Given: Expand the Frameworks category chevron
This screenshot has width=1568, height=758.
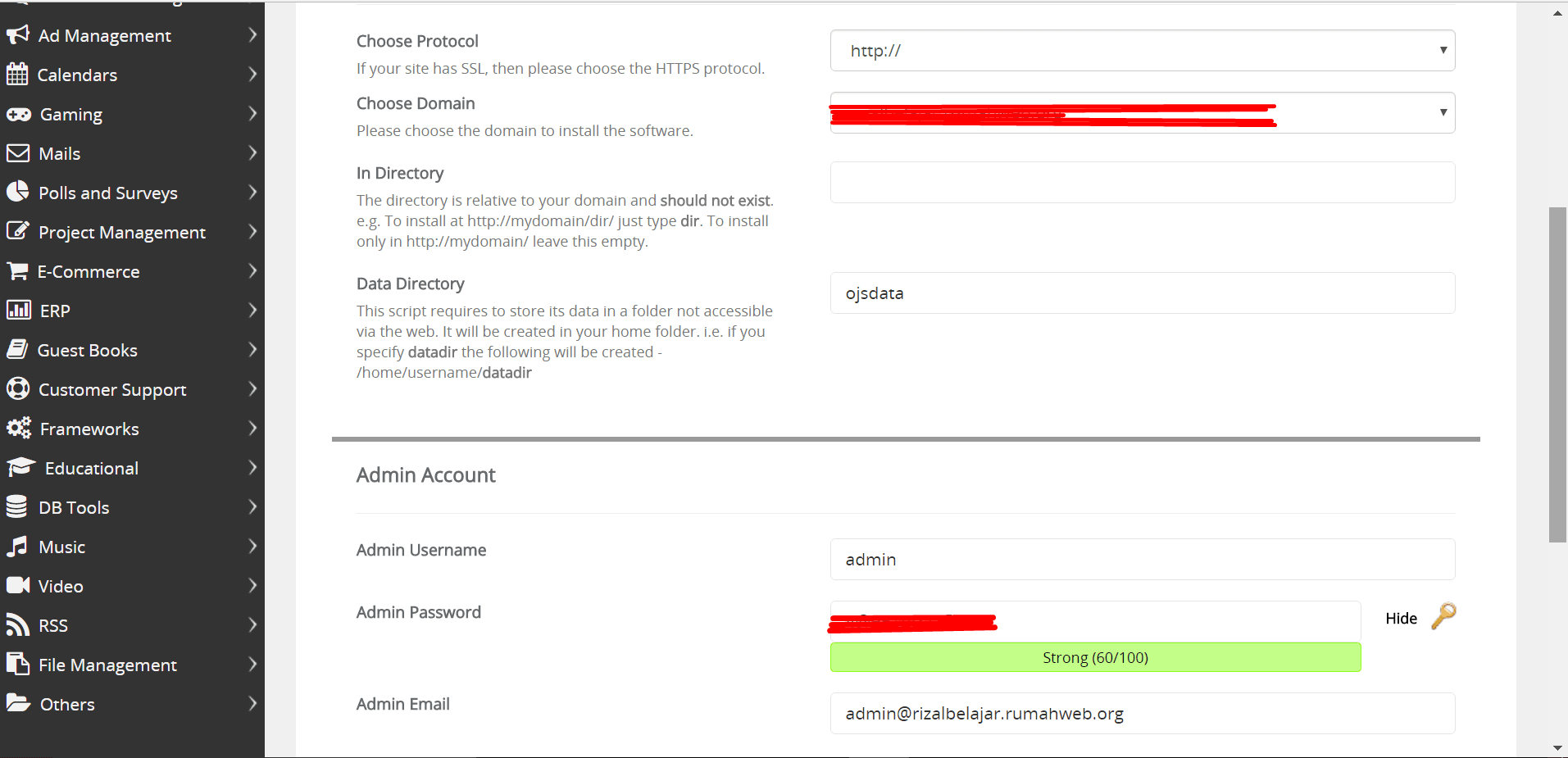Looking at the screenshot, I should click(x=252, y=428).
